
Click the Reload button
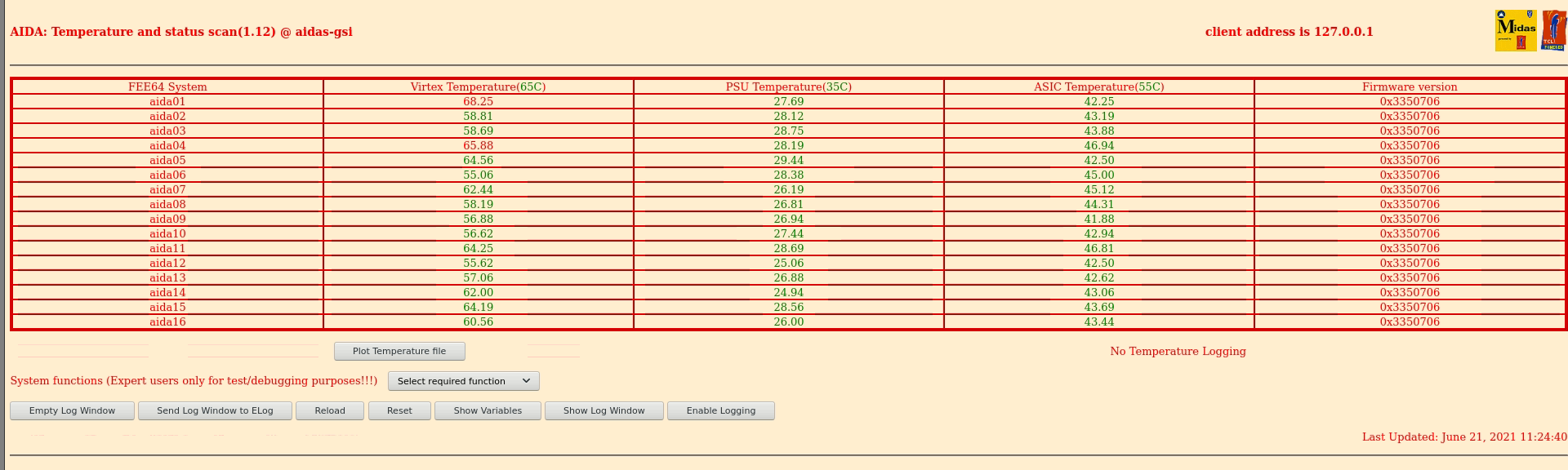click(330, 410)
